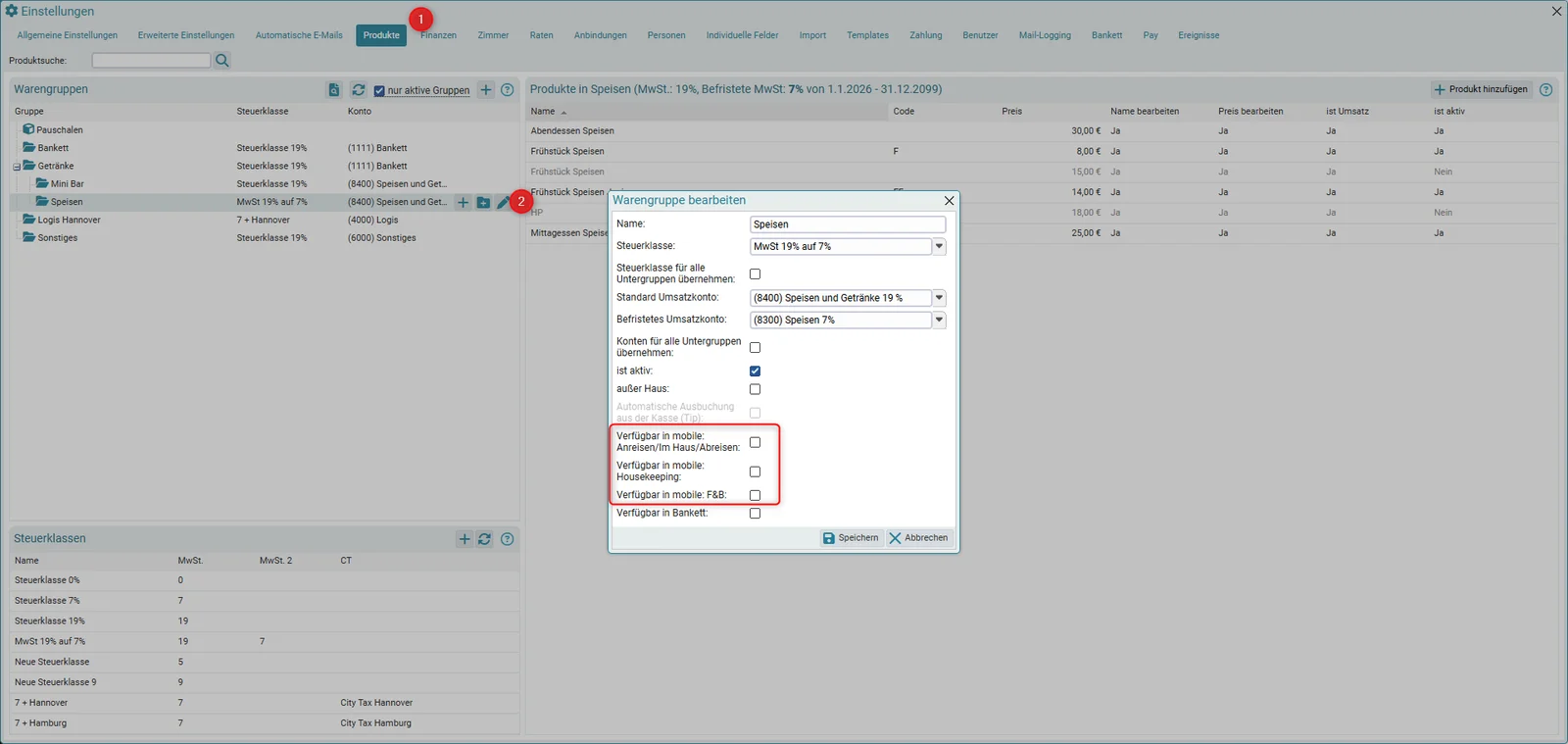
Task: Select the Logis Hannover folder icon
Action: 29,220
